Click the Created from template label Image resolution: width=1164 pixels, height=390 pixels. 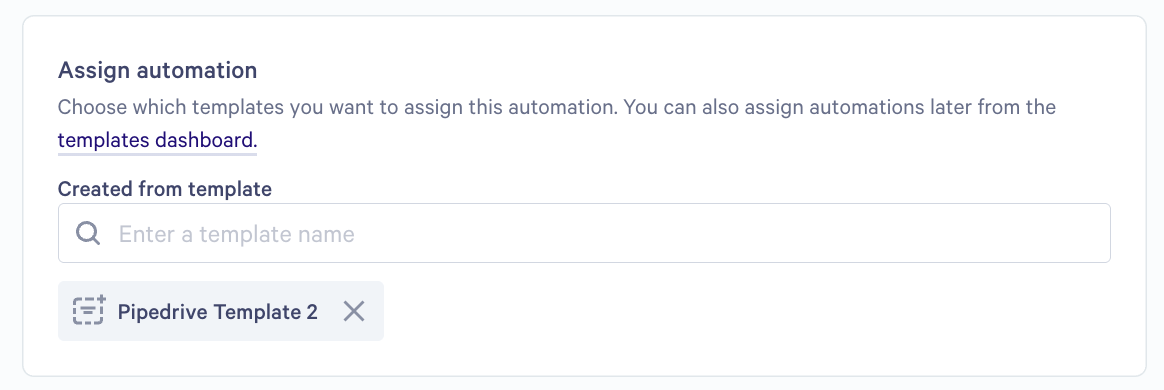click(x=165, y=189)
